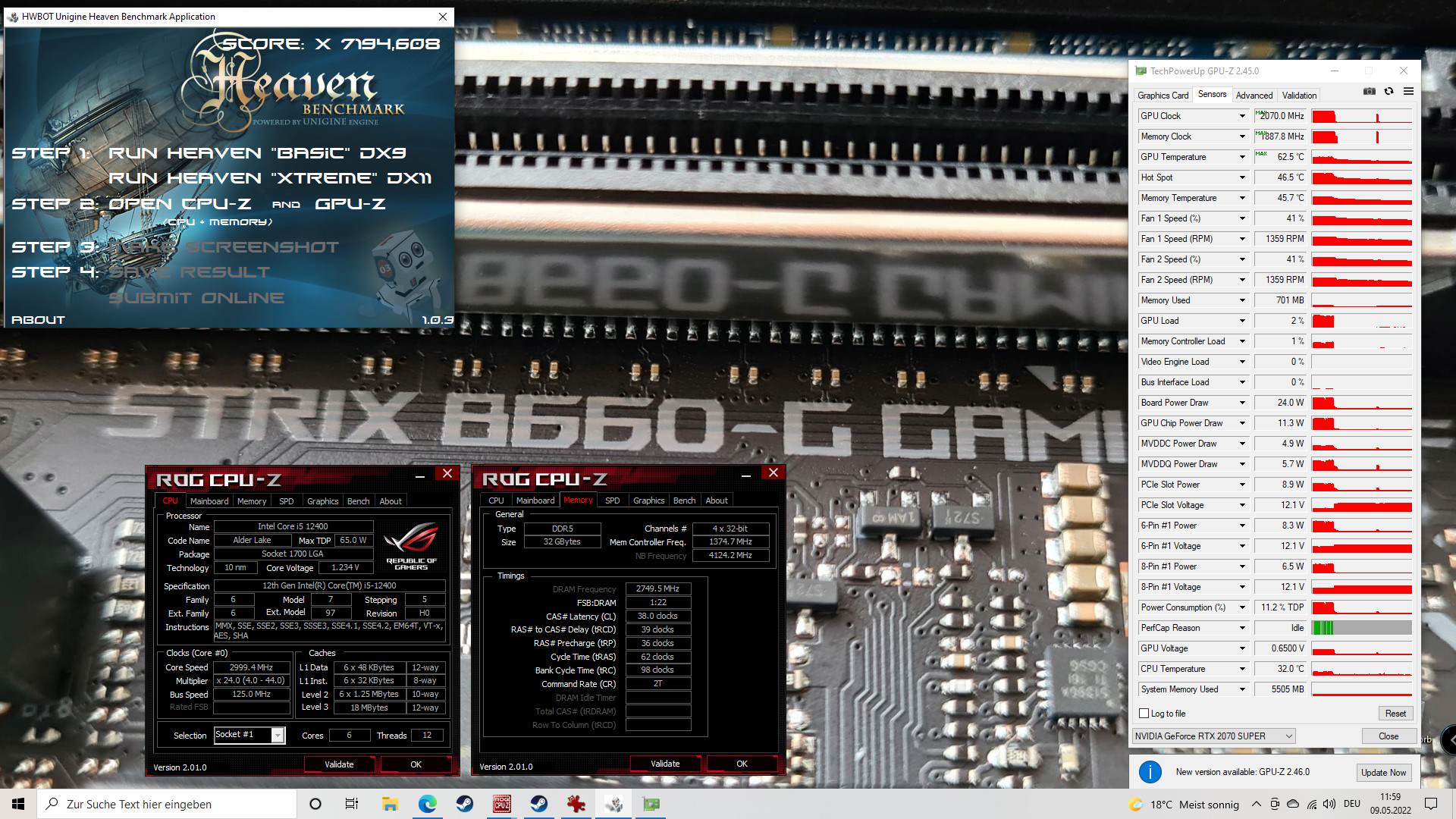Launch Microsoft Edge from the taskbar

[427, 804]
